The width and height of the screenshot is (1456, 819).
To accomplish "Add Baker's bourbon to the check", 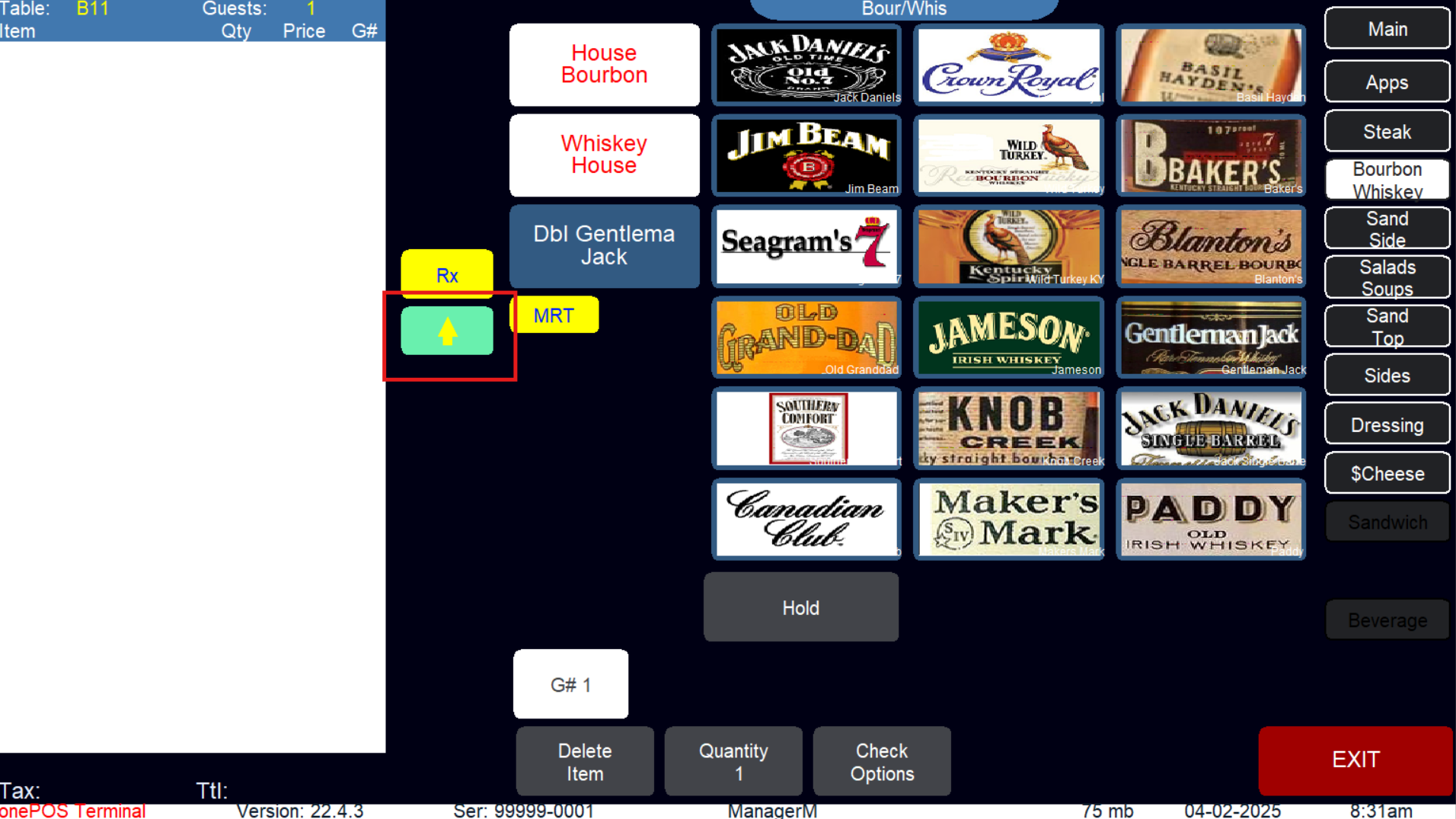I will click(1211, 156).
